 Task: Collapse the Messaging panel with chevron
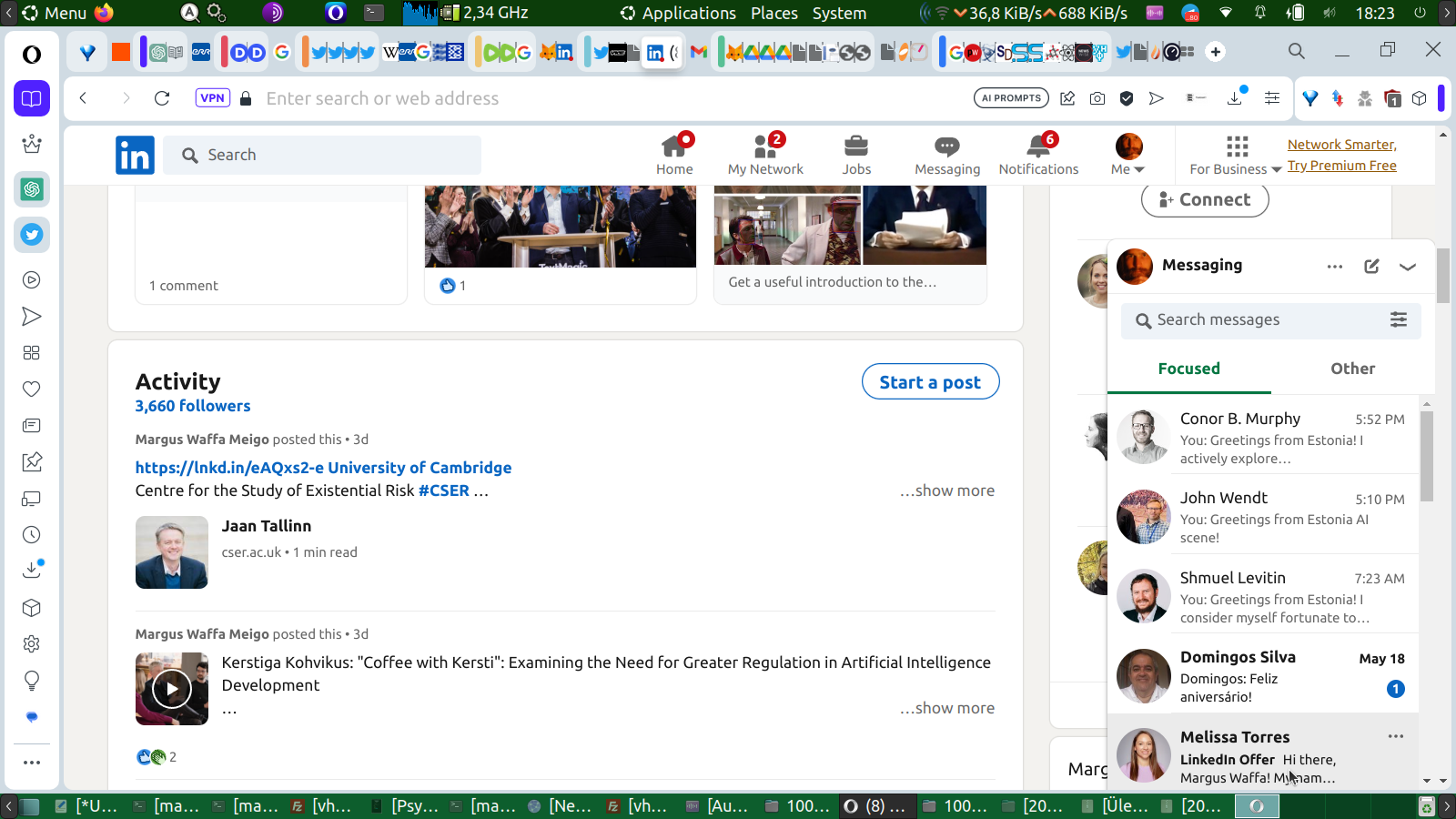(1408, 266)
